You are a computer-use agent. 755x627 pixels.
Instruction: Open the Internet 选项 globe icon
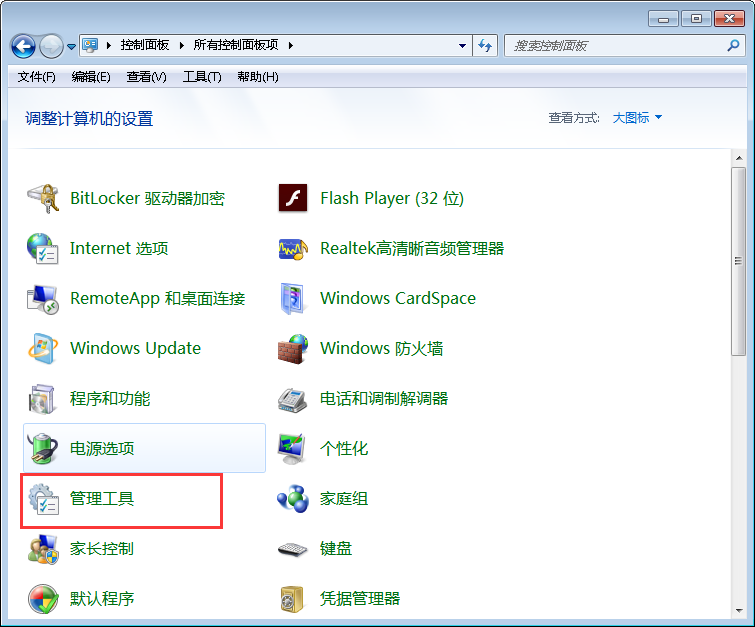(43, 248)
